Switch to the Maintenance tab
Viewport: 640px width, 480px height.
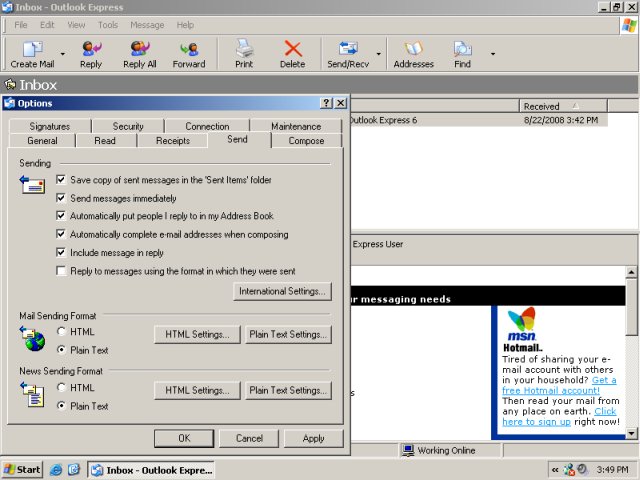click(296, 126)
